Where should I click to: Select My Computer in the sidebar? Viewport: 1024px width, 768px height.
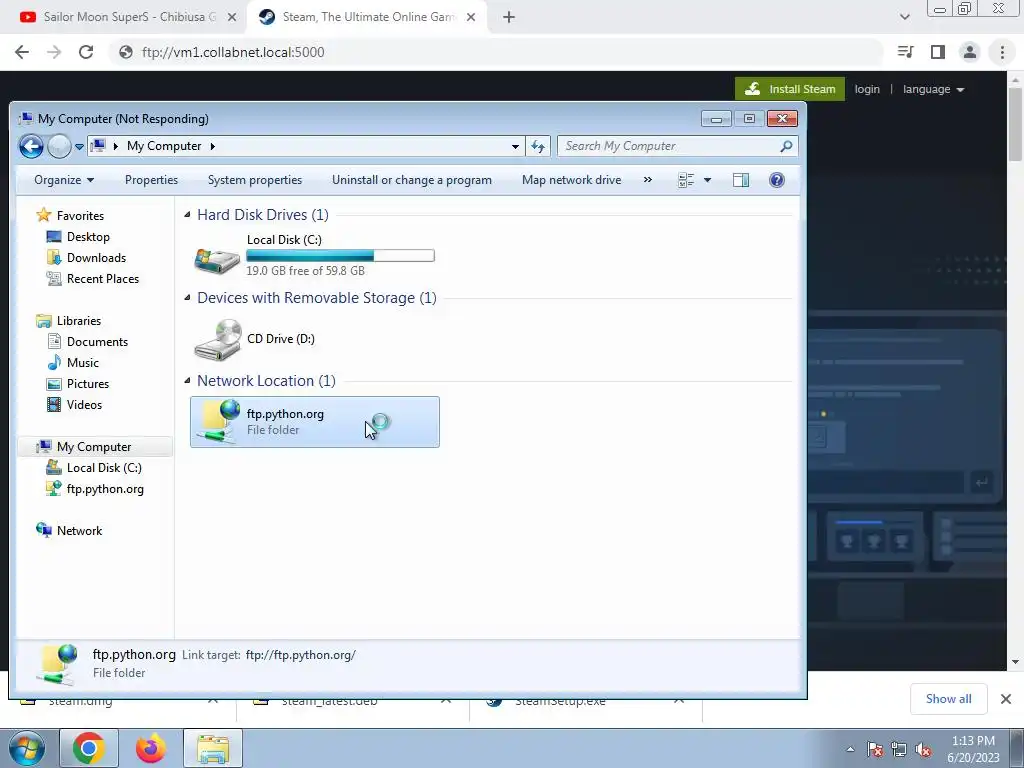pos(93,447)
